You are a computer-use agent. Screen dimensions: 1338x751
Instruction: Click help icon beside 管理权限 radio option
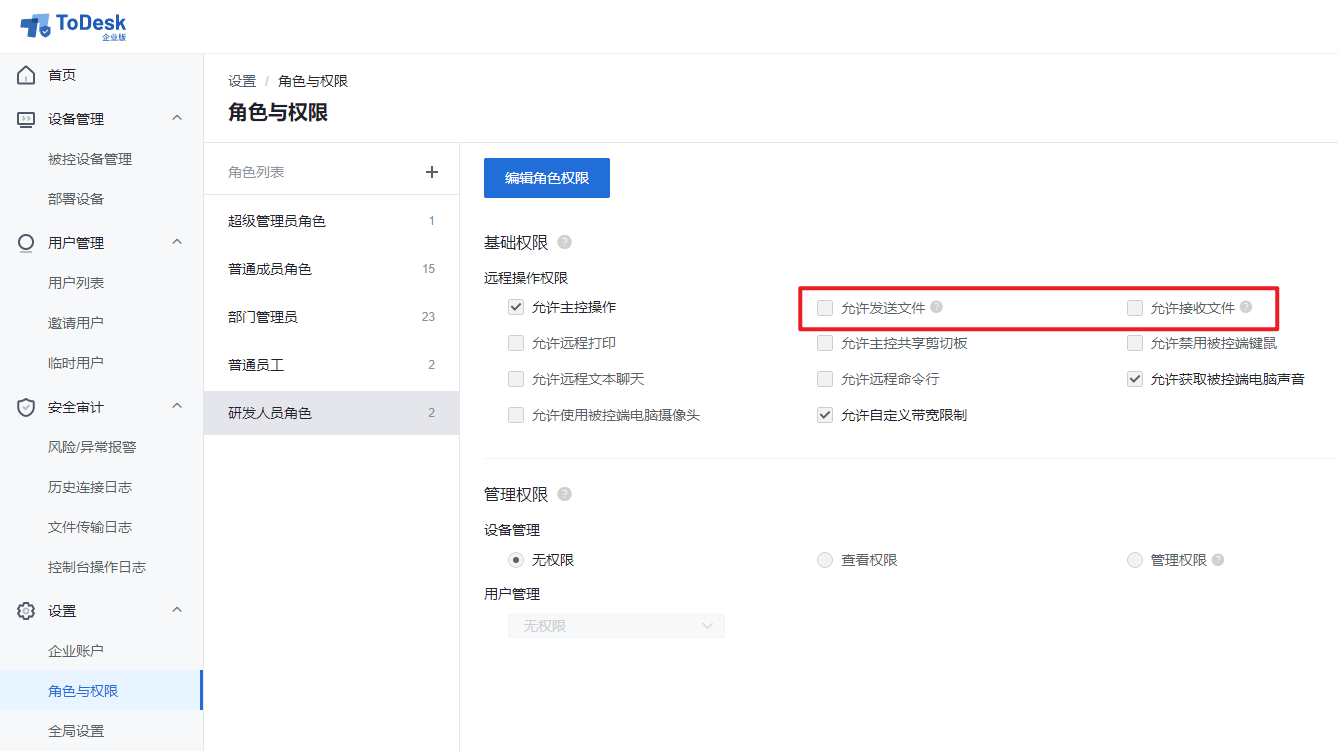coord(1218,560)
